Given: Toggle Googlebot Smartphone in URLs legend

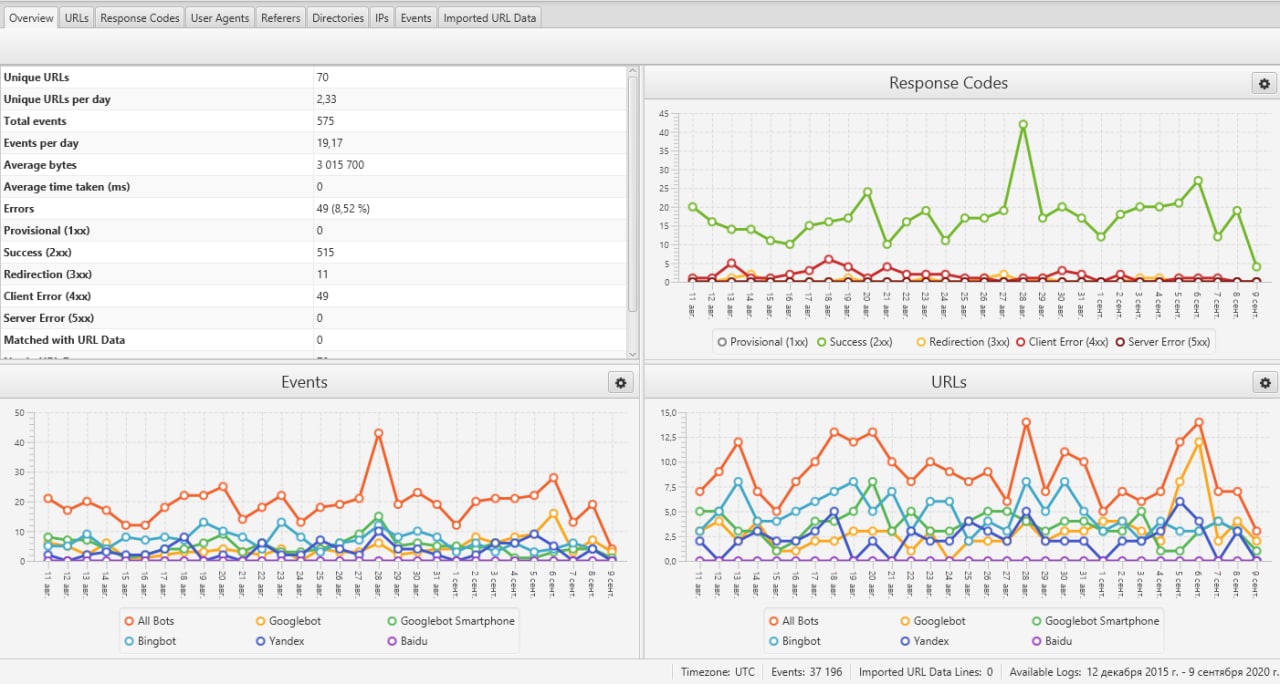Looking at the screenshot, I should coord(1038,621).
